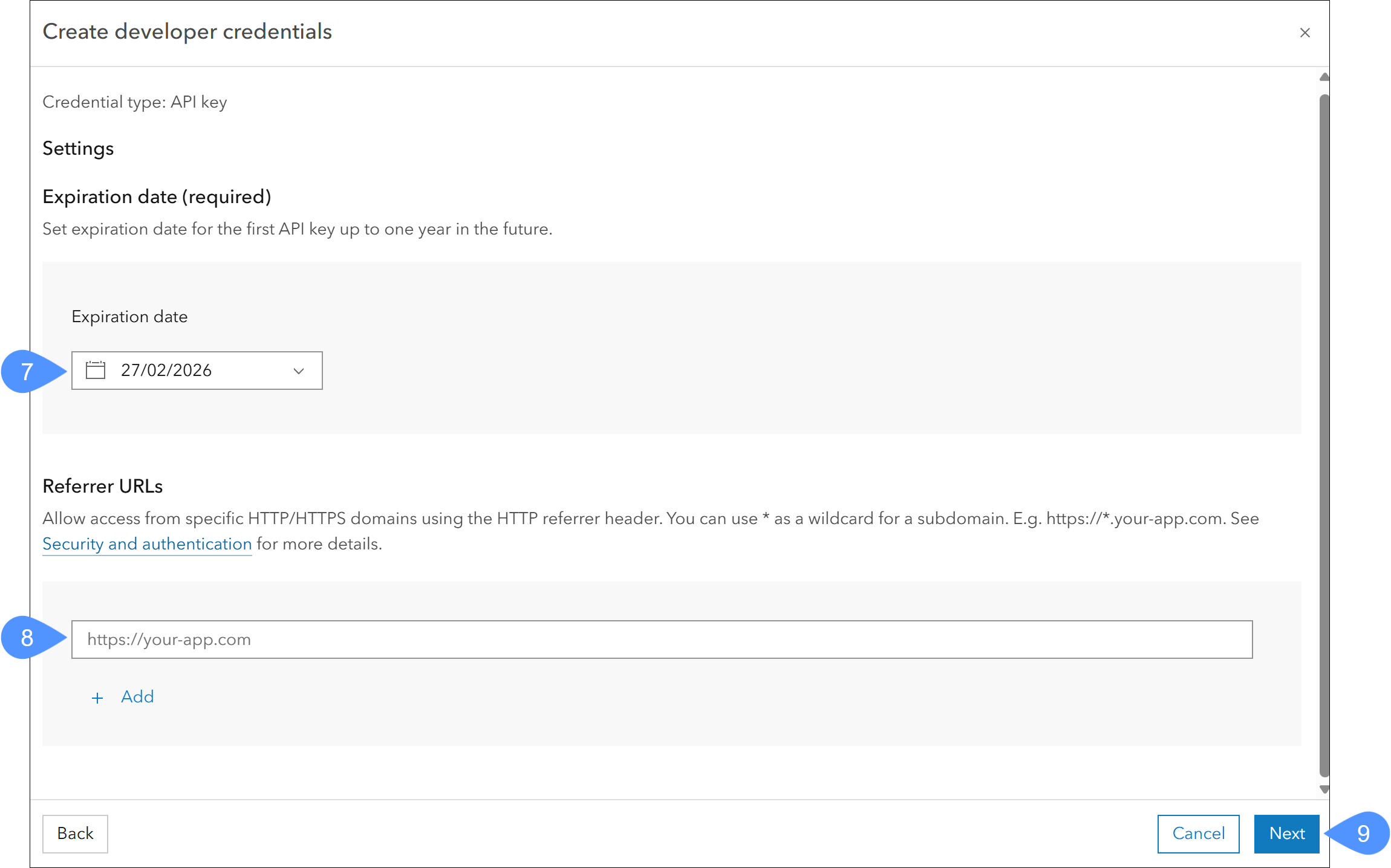Click the plus icon beside Add
Viewport: 1391px width, 868px height.
(97, 698)
